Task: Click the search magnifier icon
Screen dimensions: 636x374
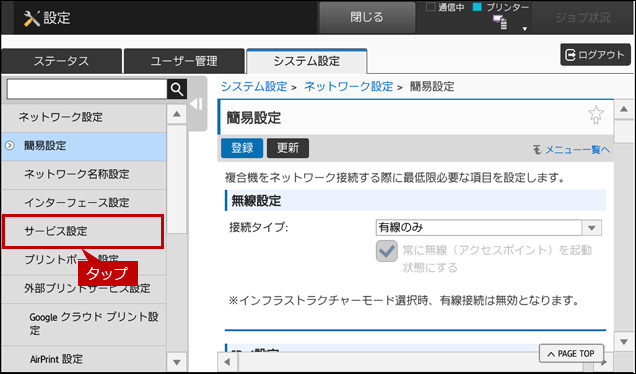Action: pyautogui.click(x=177, y=89)
